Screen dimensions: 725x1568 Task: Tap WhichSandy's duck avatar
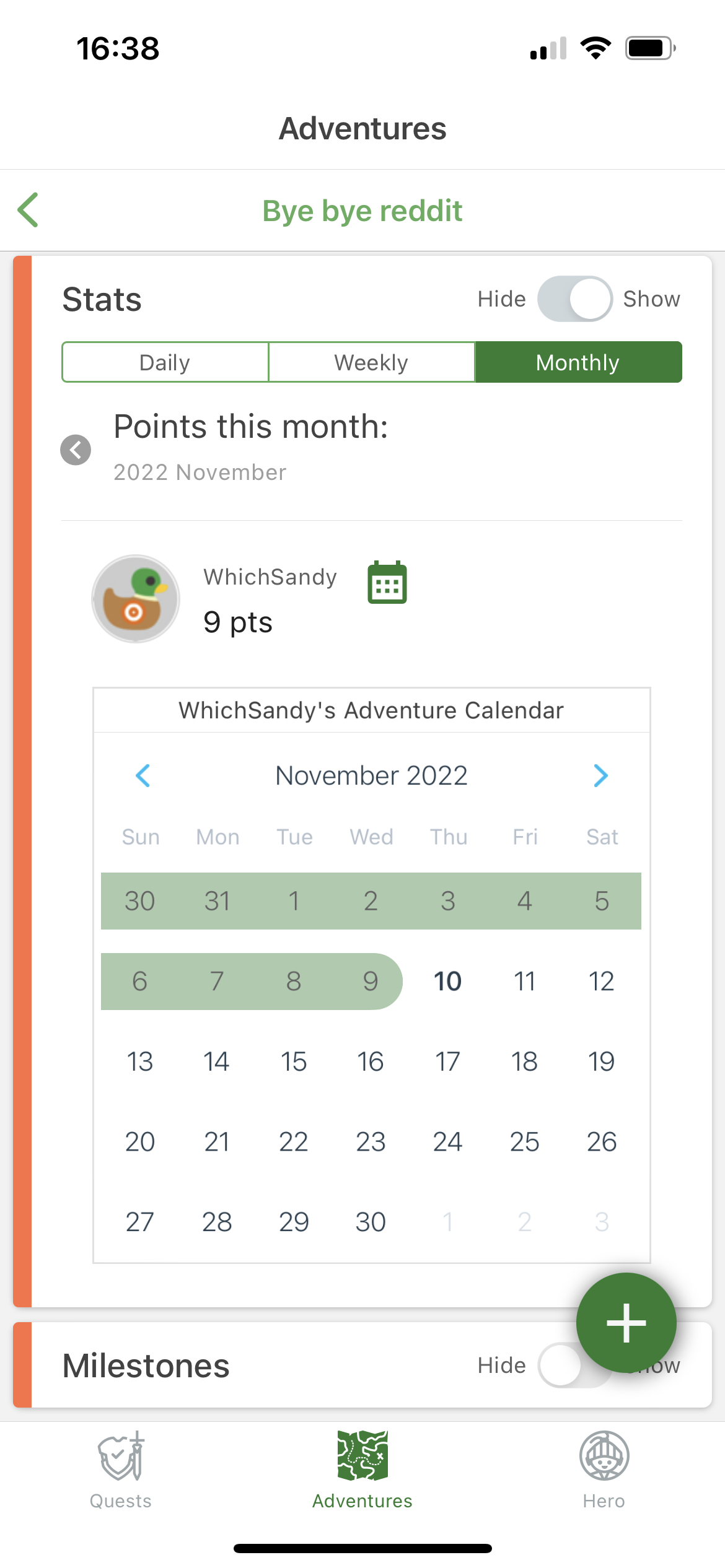(136, 599)
